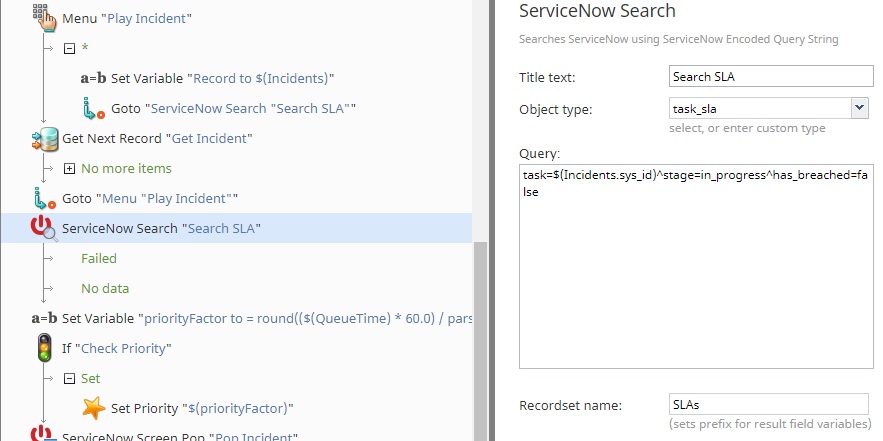883x441 pixels.
Task: Click the ServiceNow Screen Pop icon
Action: coord(44,434)
